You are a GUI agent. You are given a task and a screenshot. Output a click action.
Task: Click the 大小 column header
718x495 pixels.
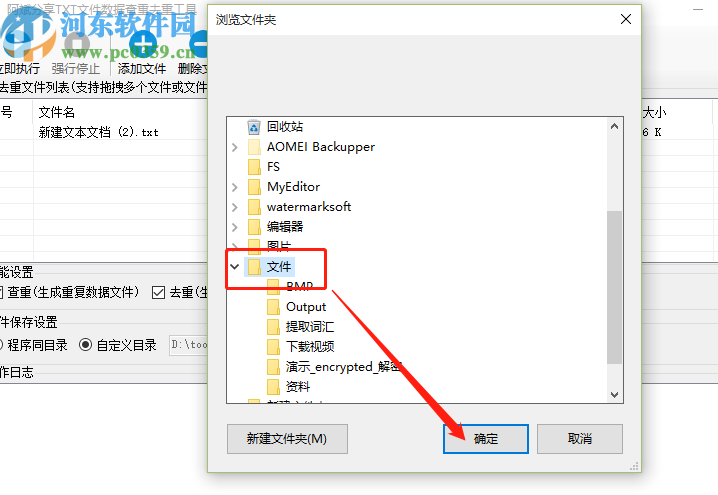pyautogui.click(x=655, y=112)
